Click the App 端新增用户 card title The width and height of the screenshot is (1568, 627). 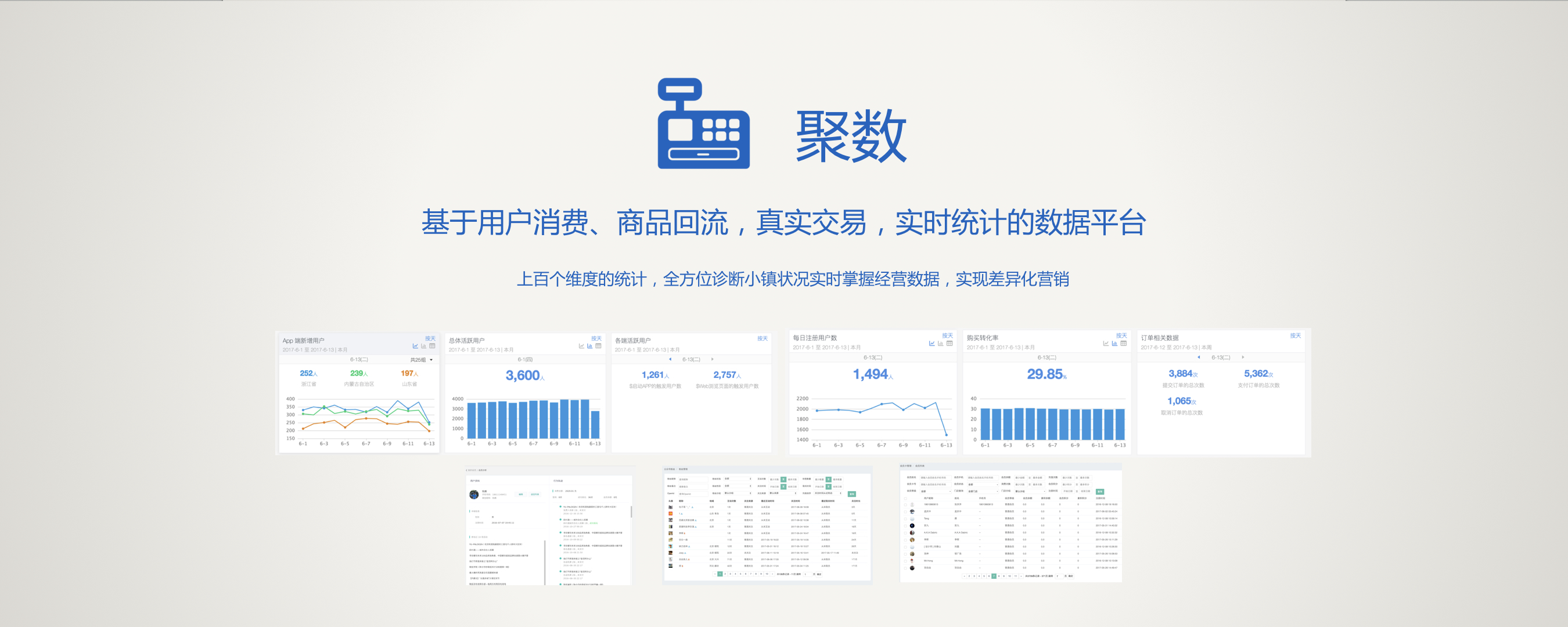[303, 341]
